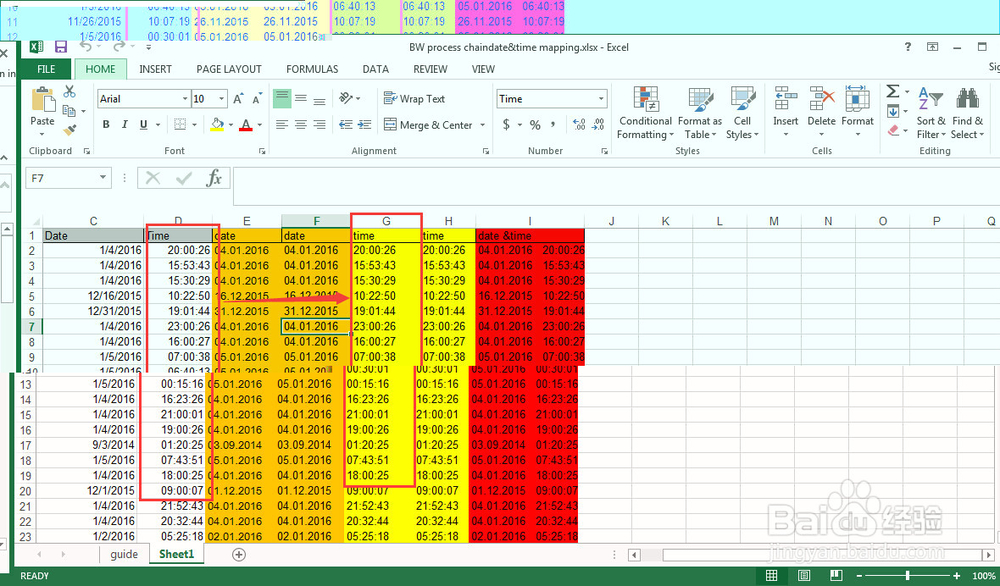The height and width of the screenshot is (586, 1000).
Task: Click Merge & Center
Action: pyautogui.click(x=429, y=125)
